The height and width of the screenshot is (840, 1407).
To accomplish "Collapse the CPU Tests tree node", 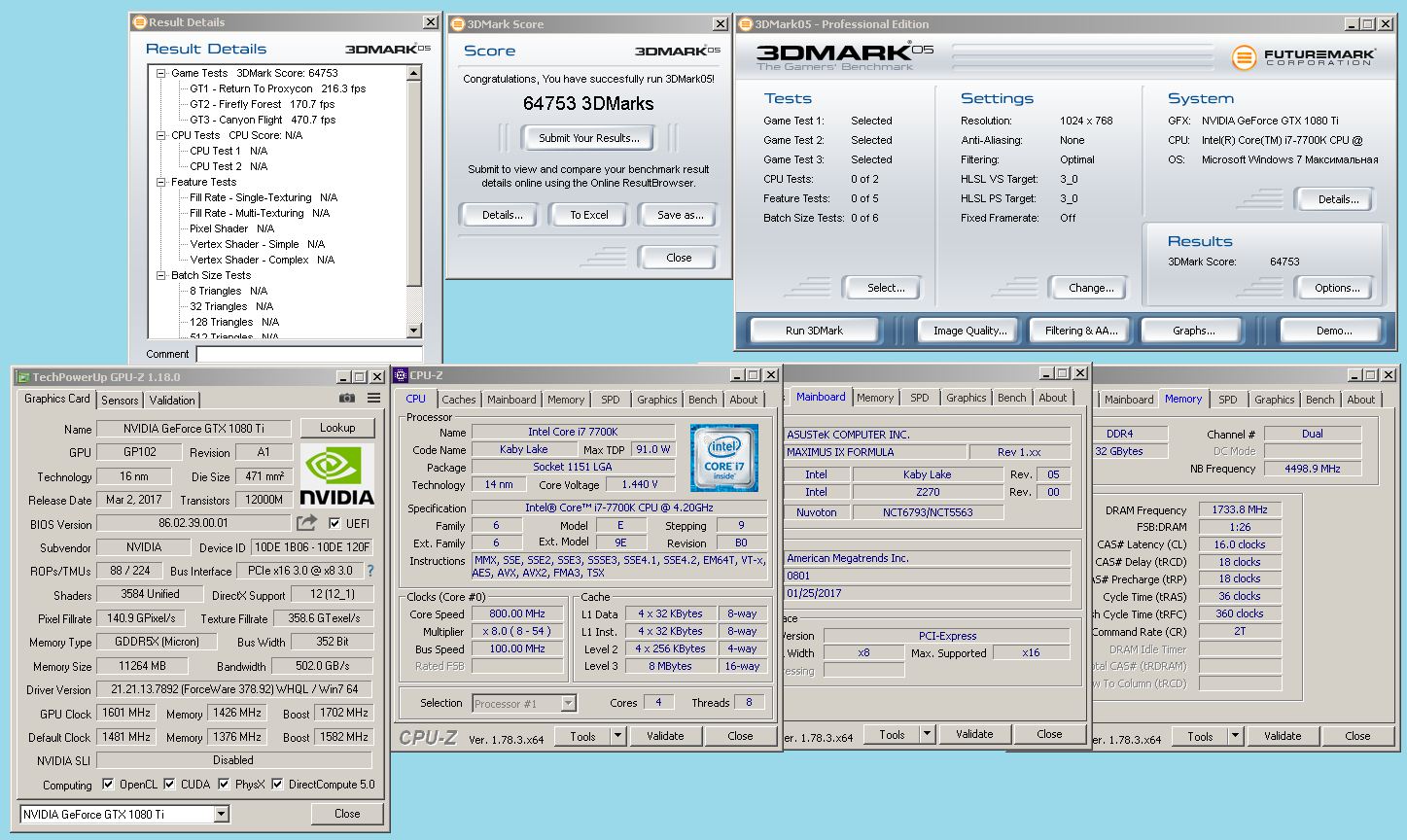I will tap(161, 135).
